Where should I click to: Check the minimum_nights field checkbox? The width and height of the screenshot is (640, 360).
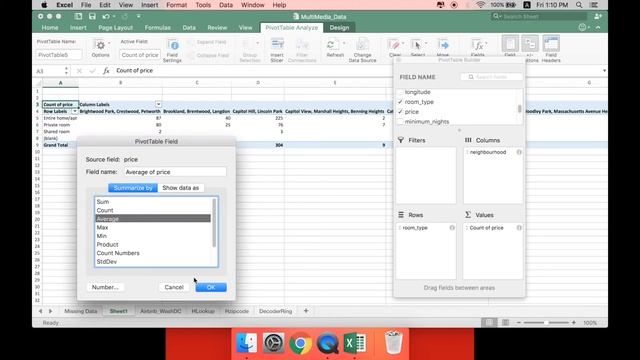pos(400,122)
